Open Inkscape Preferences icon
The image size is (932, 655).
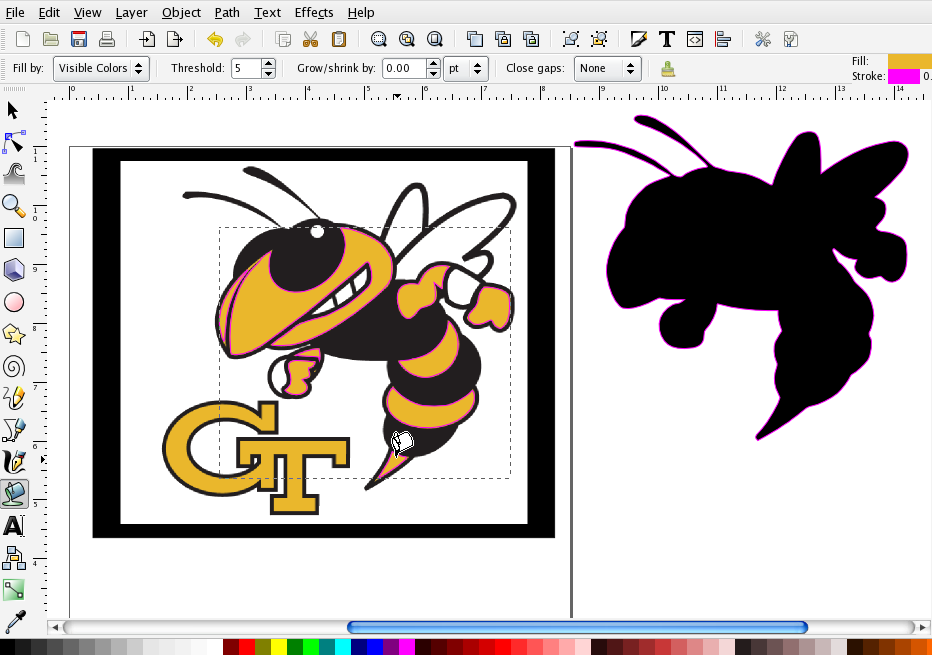coord(763,39)
